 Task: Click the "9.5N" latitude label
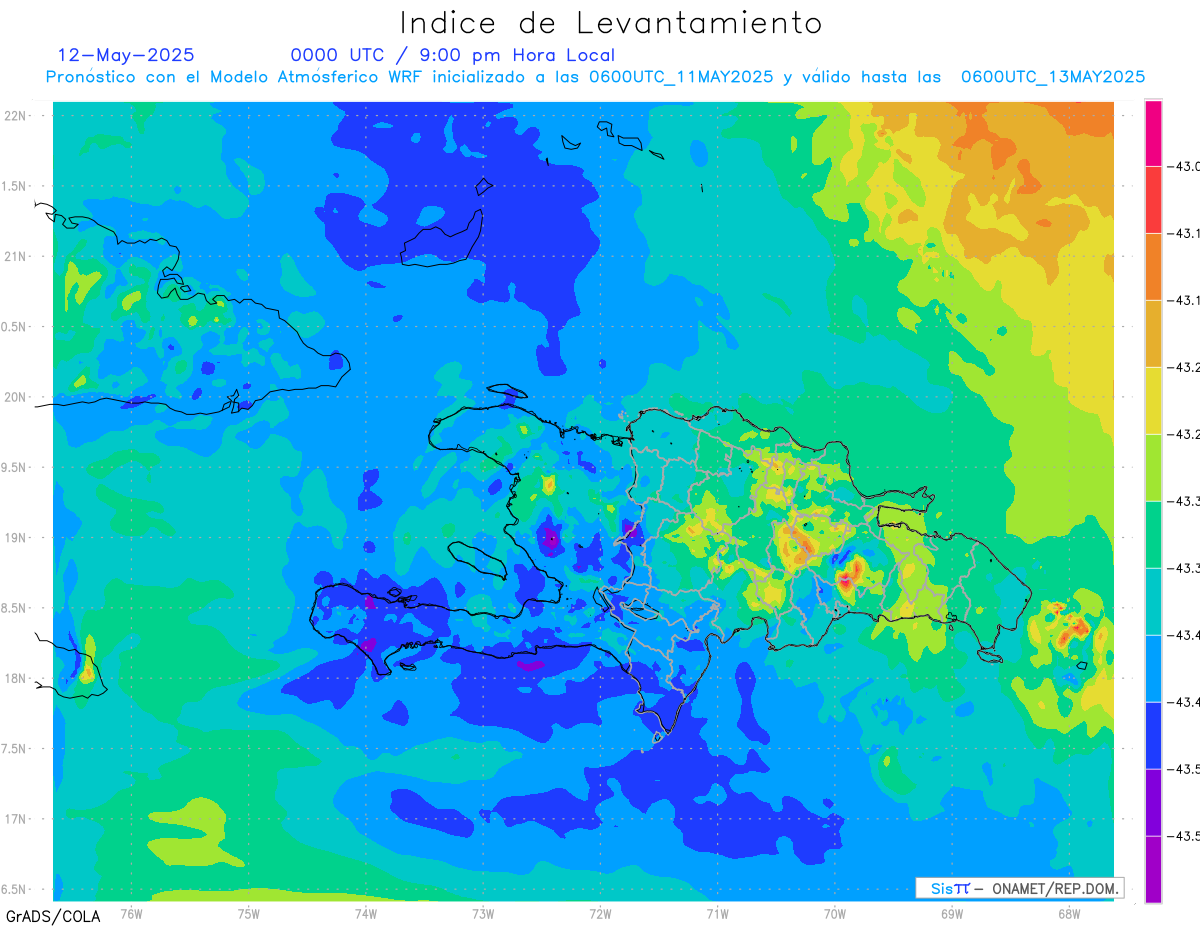[x=14, y=467]
